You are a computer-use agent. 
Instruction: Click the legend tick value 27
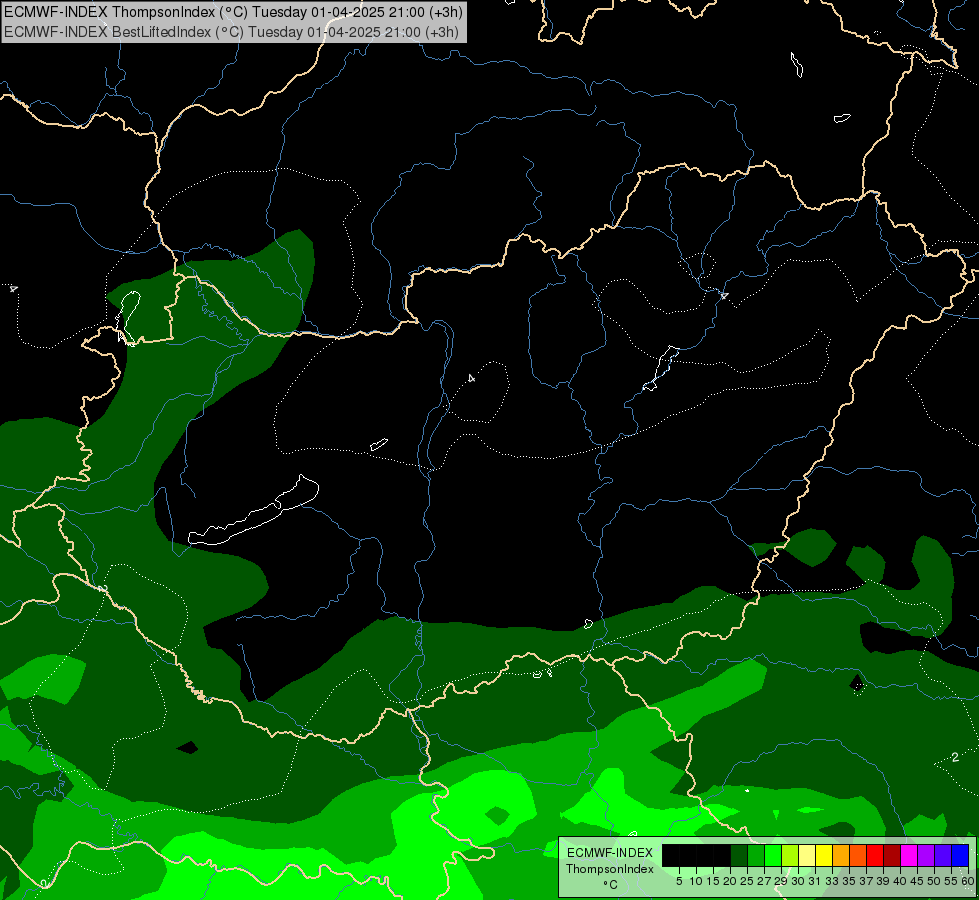764,881
